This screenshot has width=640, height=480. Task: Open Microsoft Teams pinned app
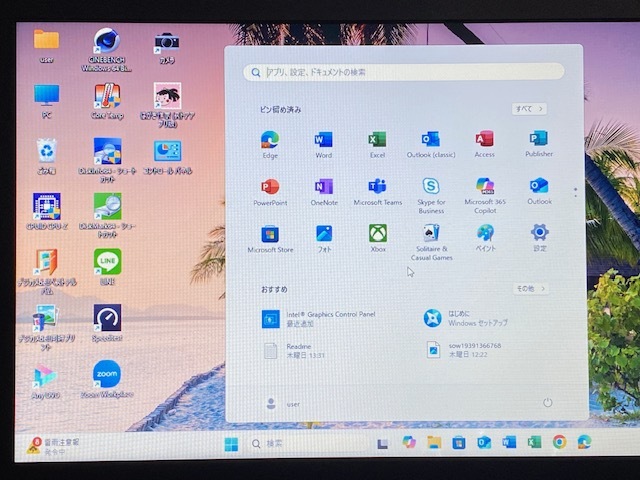click(x=378, y=191)
